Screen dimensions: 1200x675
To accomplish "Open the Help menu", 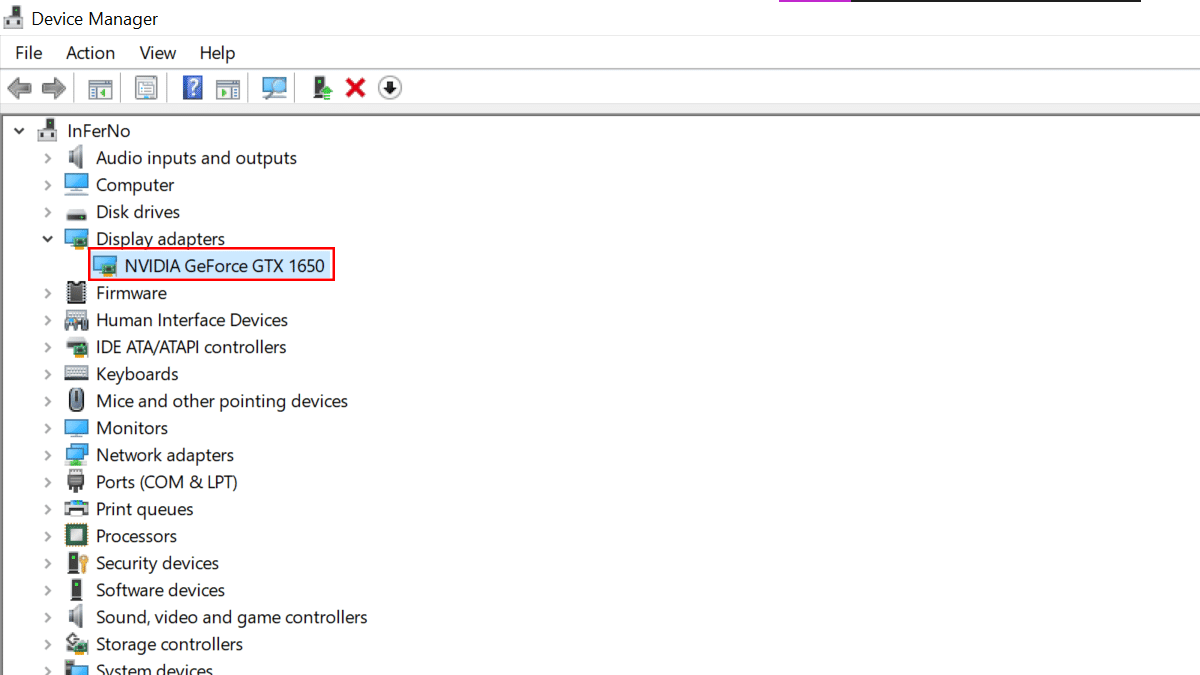I will [x=217, y=53].
